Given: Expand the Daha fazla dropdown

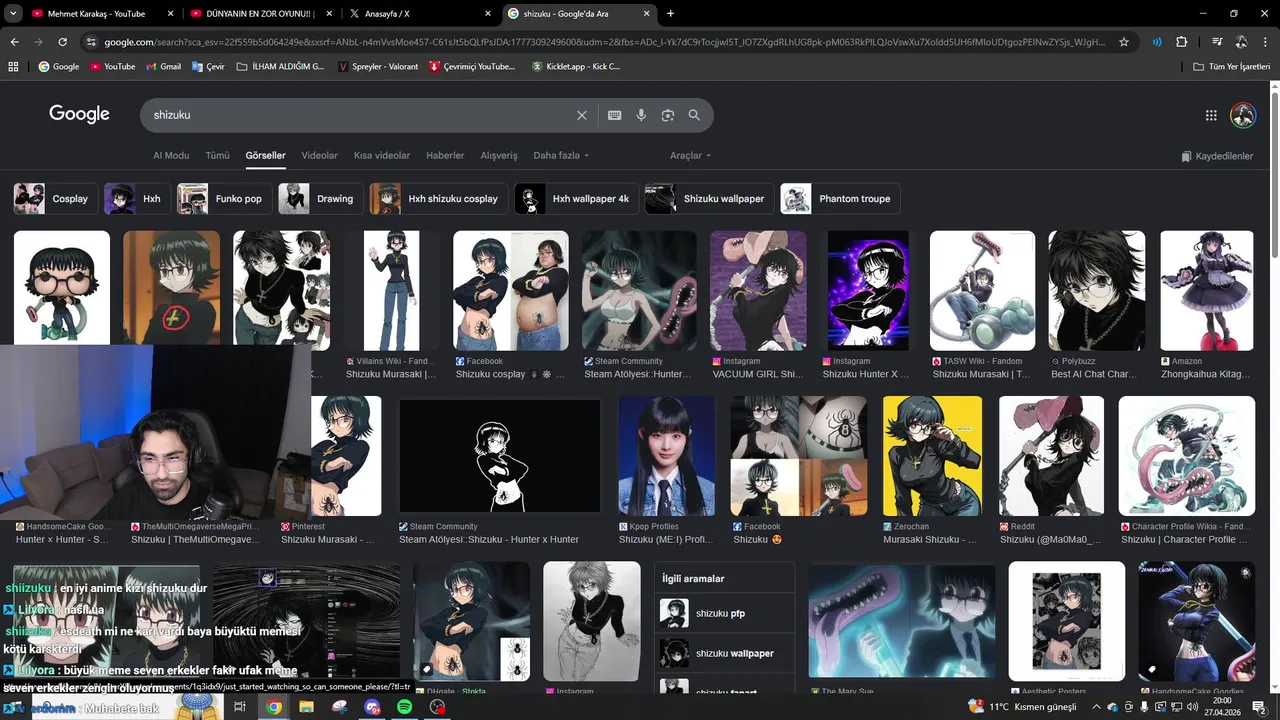Looking at the screenshot, I should point(561,156).
